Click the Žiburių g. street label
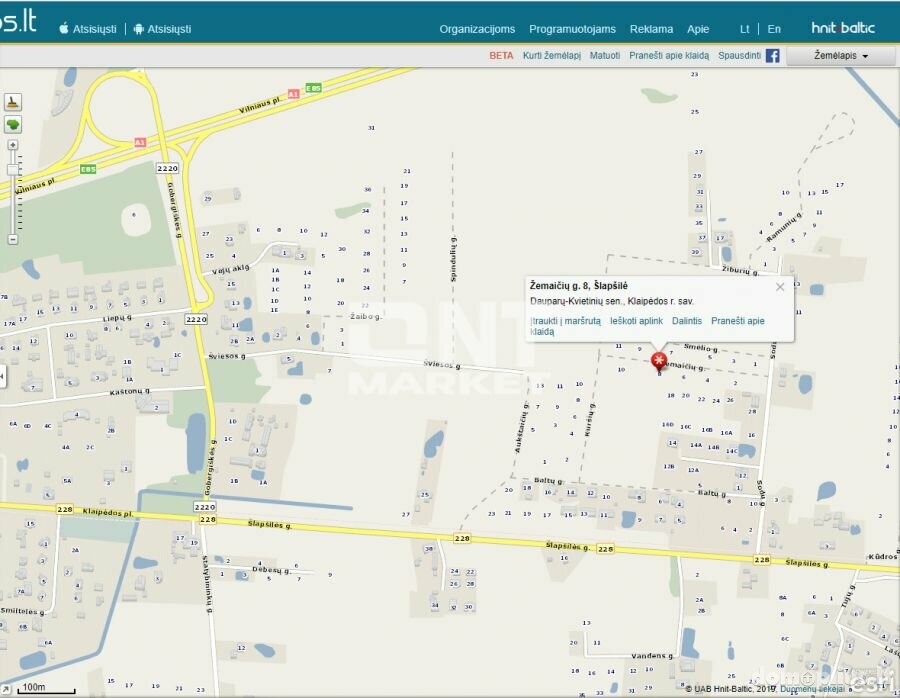Screen dimensions: 900x698 pyautogui.click(x=740, y=270)
